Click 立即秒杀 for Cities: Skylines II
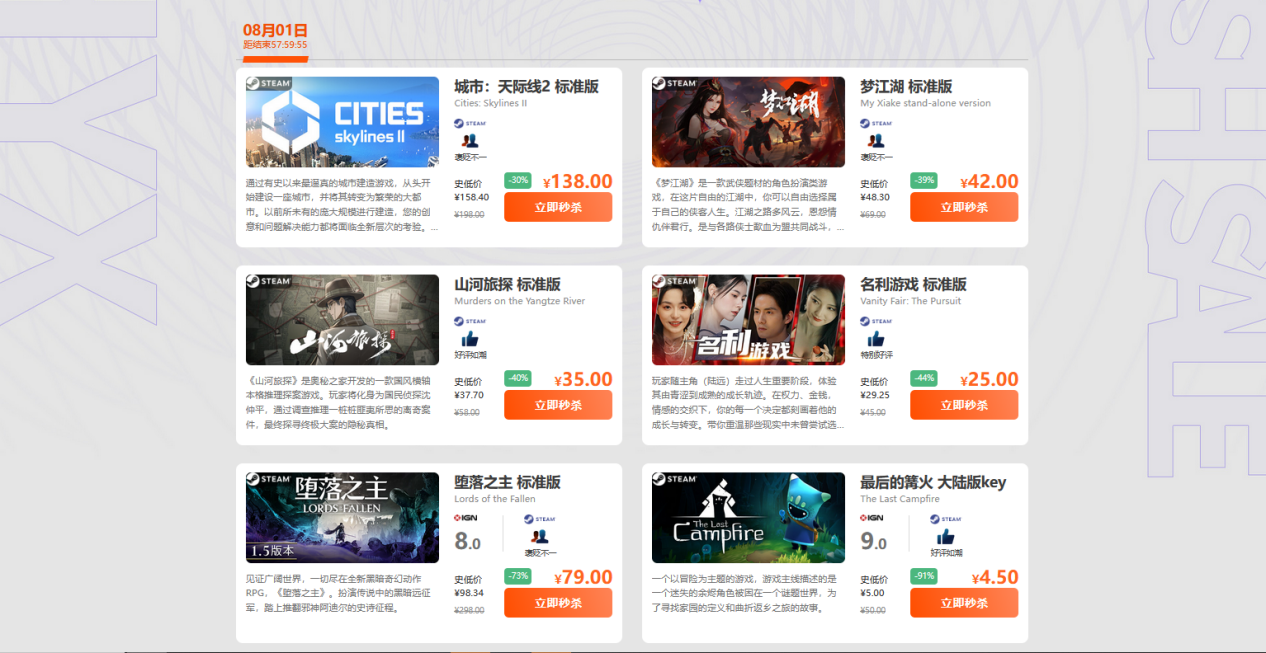 [x=558, y=207]
